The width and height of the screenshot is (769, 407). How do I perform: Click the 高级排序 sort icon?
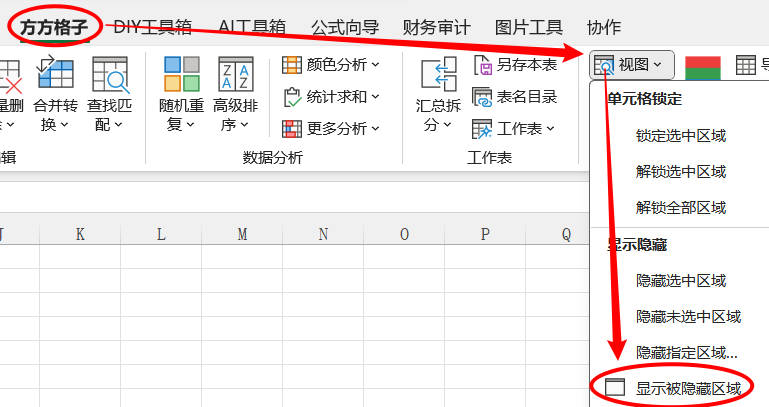[235, 74]
